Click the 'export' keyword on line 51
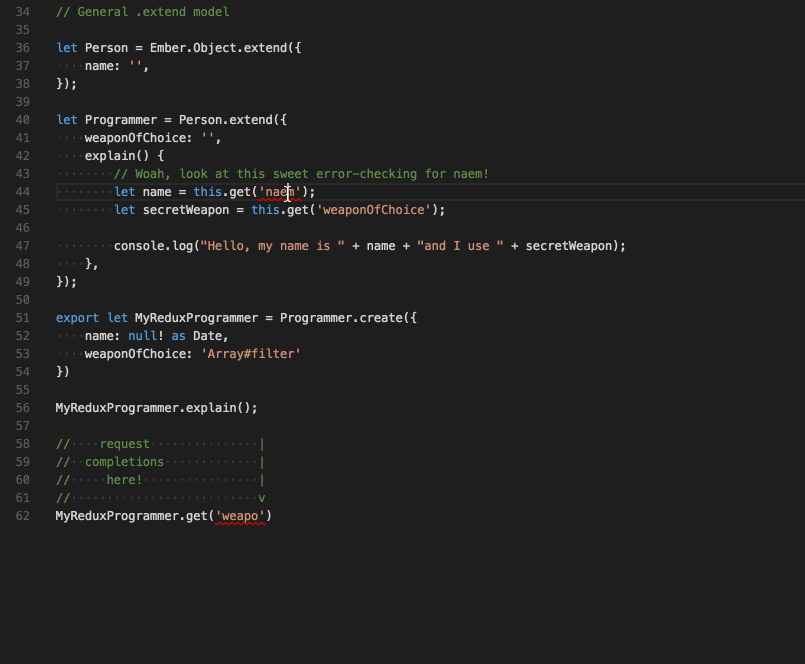 77,318
